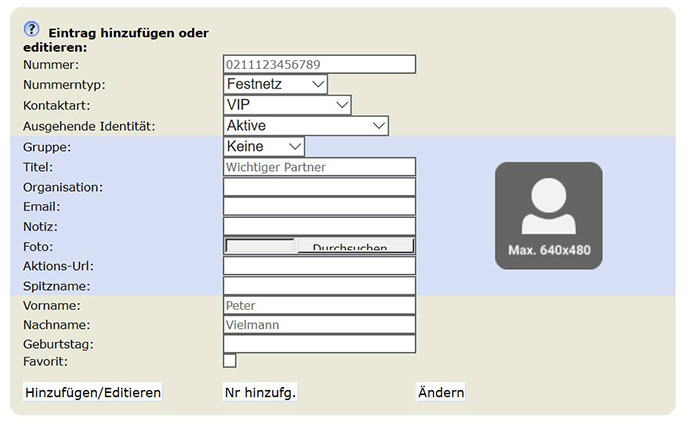Expand the Gruppe dropdown showing Keine
This screenshot has height=428, width=700.
[264, 147]
